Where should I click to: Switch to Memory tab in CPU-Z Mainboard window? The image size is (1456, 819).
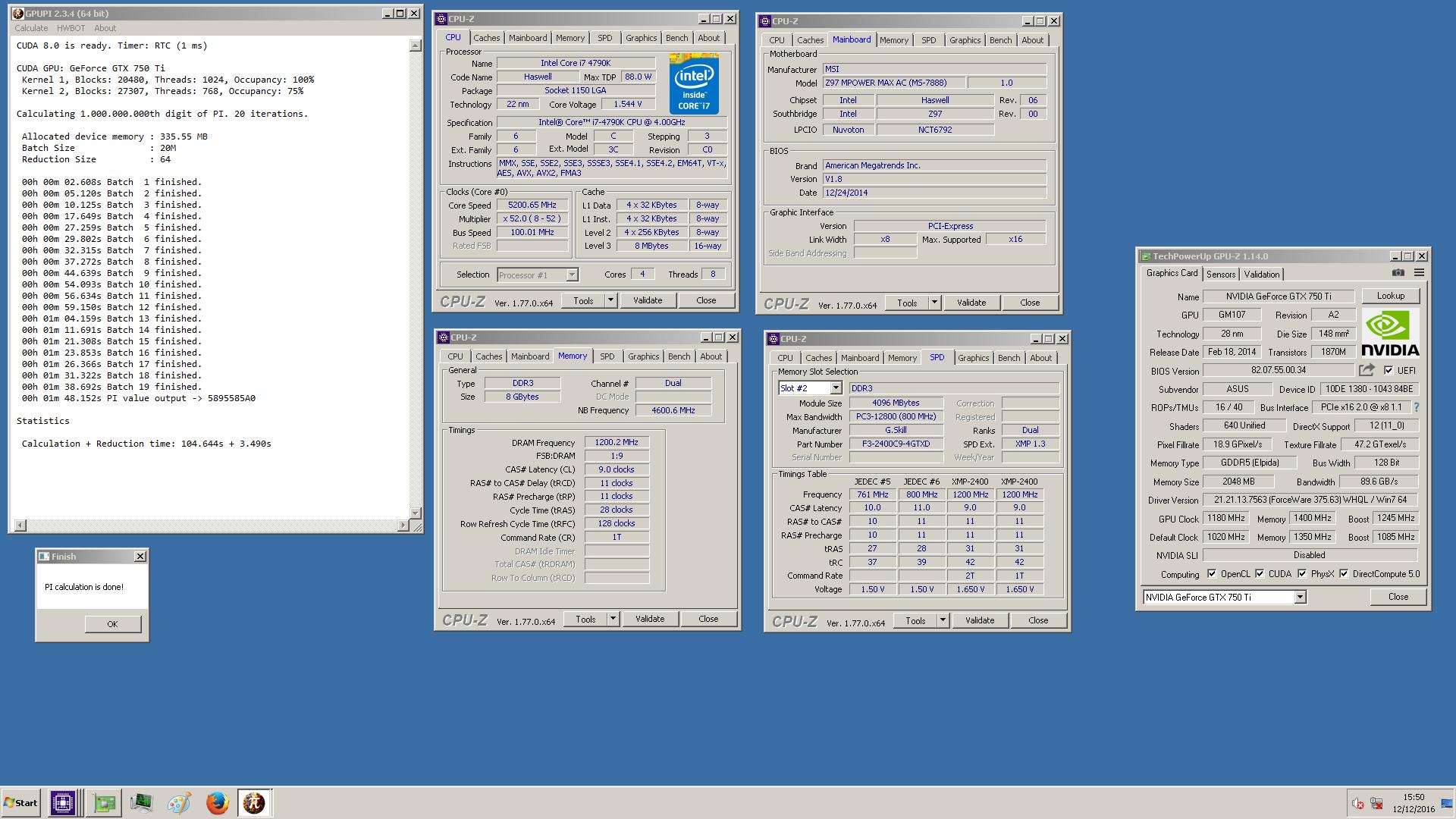click(894, 40)
